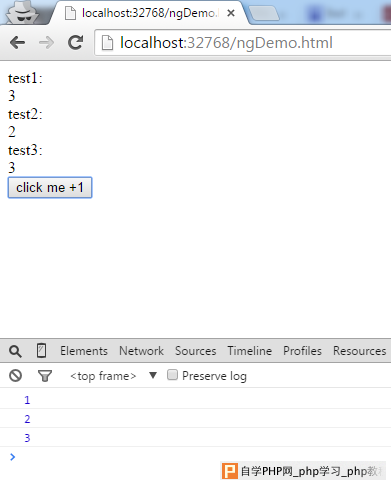Screen dimensions: 391x485
Task: Enable the Preserve log checkbox
Action: 172,375
